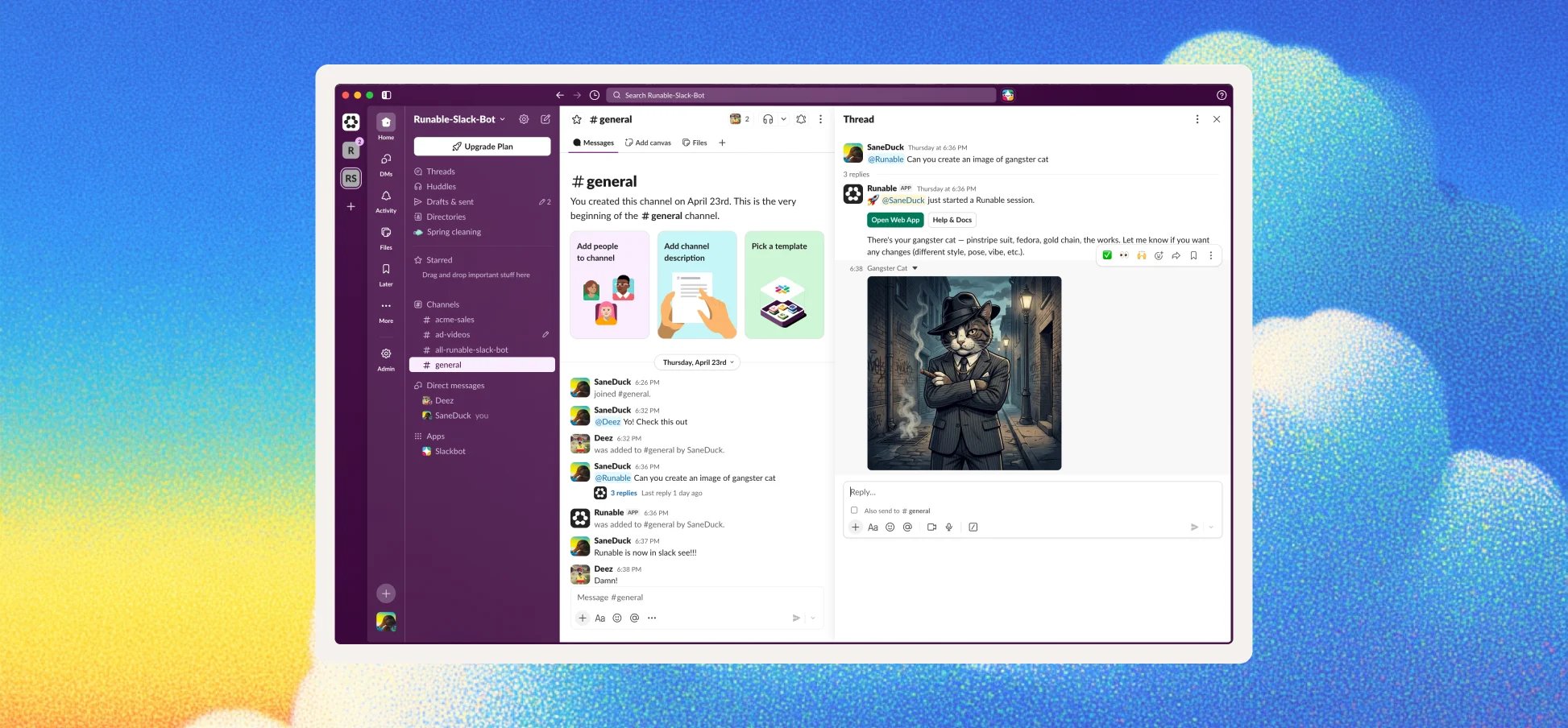Close the Thread panel
1568x728 pixels.
coord(1217,119)
